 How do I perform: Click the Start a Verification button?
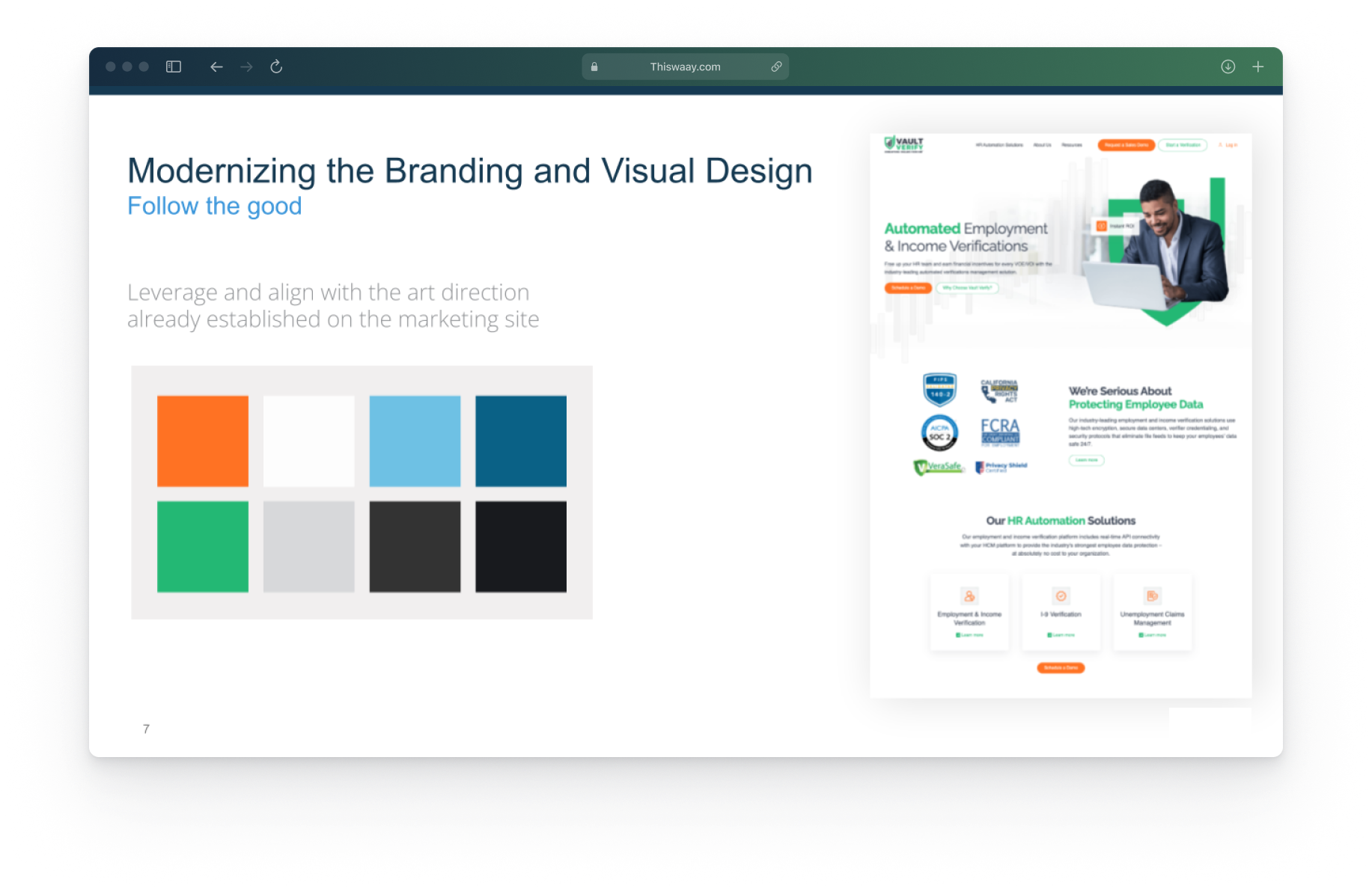click(x=1183, y=145)
